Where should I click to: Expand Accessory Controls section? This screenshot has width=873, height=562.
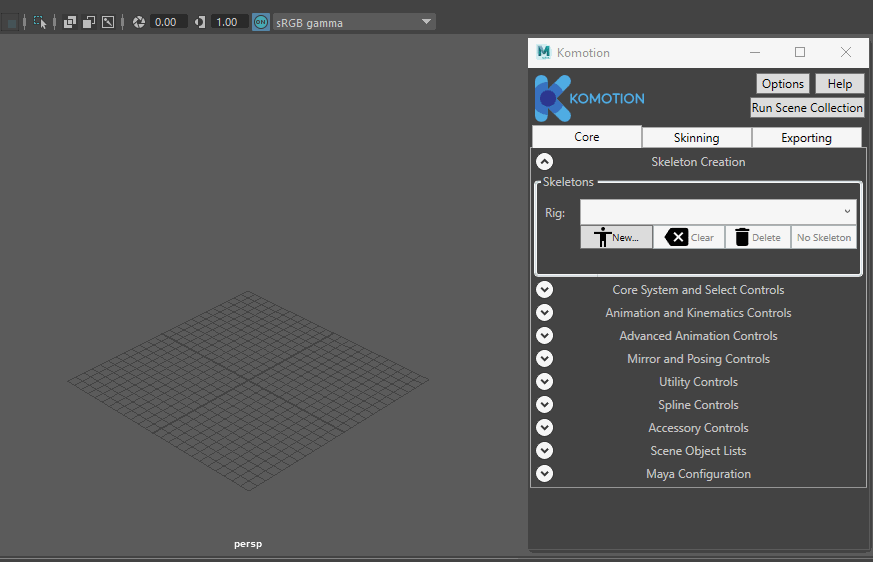pyautogui.click(x=545, y=427)
